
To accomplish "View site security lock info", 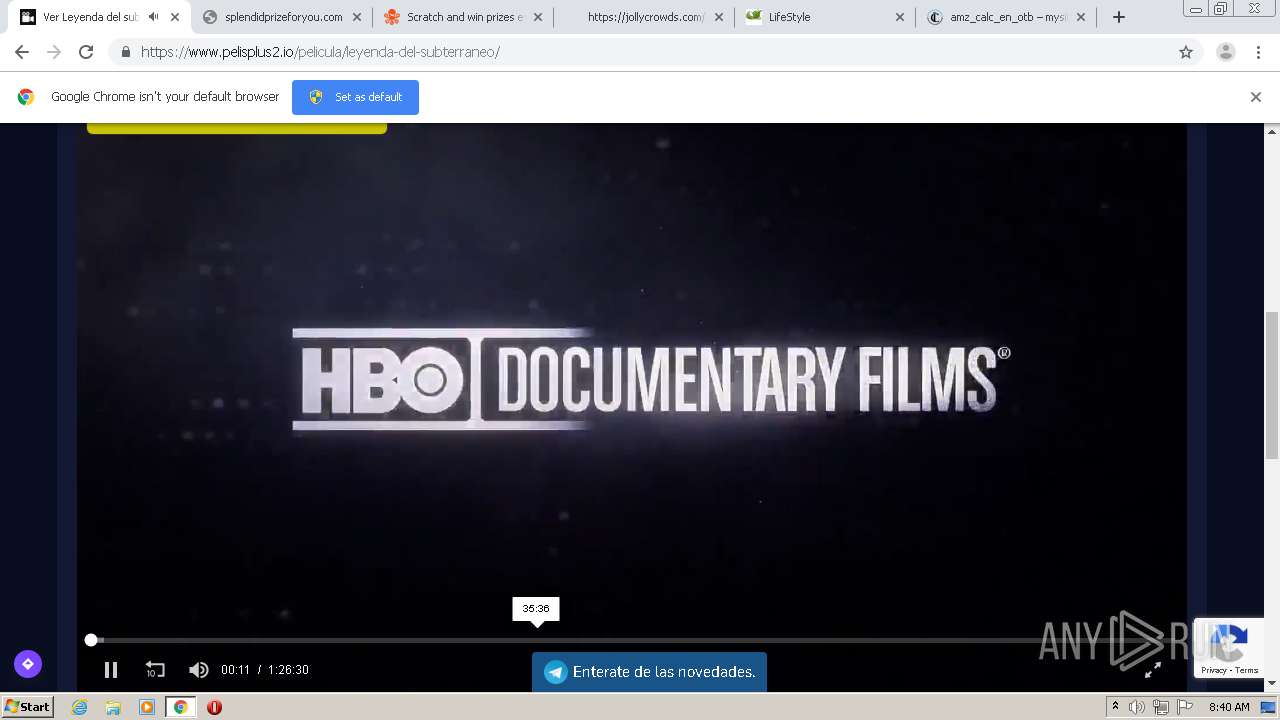I will (126, 52).
